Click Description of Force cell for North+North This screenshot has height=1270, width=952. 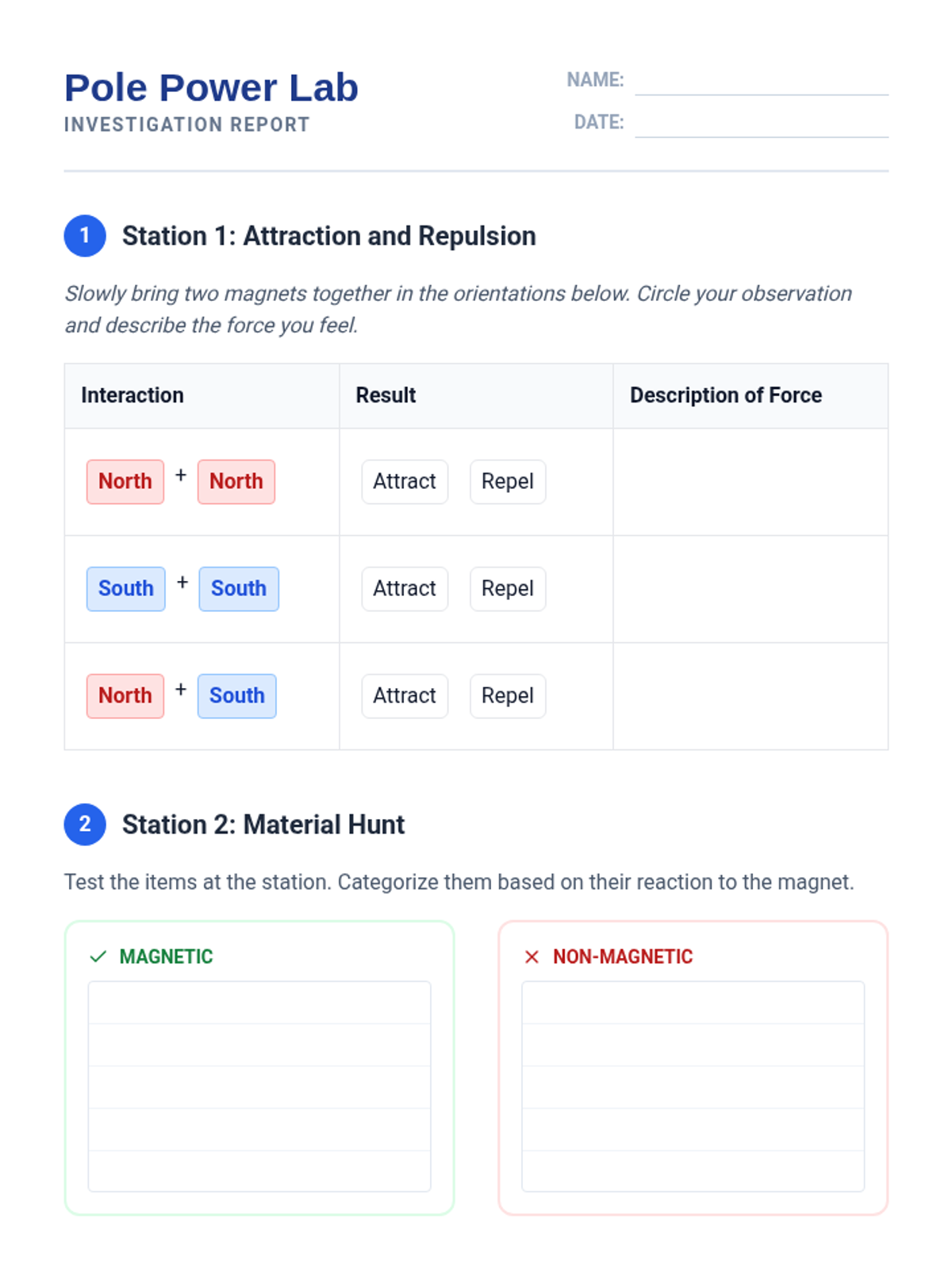pyautogui.click(x=750, y=482)
